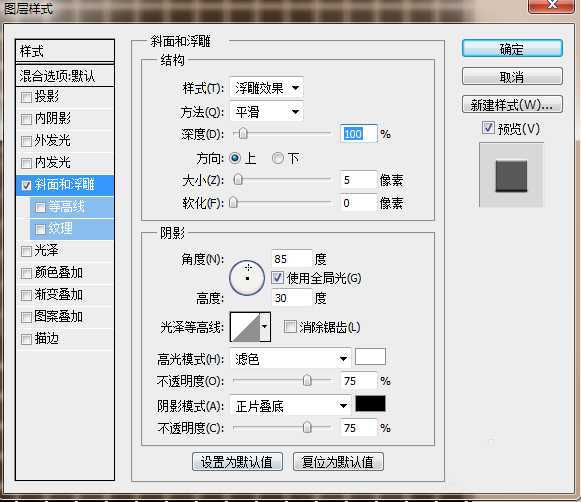Enable the 等高线 sub-option checkbox
This screenshot has height=502, width=581.
coord(40,207)
